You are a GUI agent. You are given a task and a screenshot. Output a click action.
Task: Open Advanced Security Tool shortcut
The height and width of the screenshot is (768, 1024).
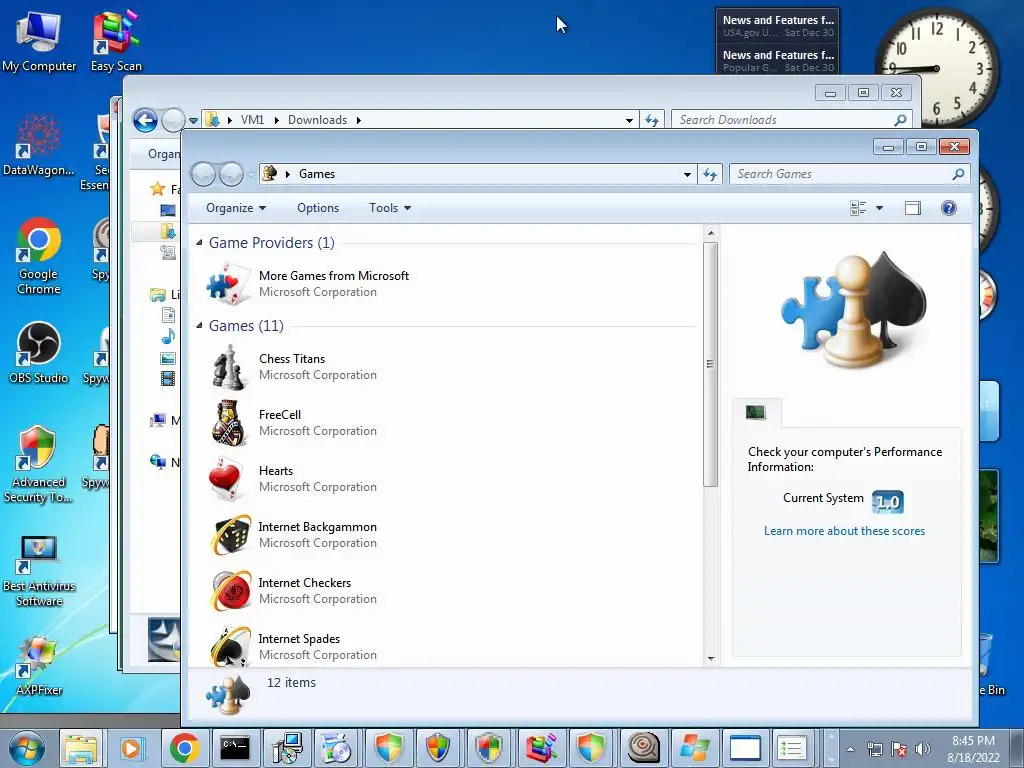click(x=39, y=464)
